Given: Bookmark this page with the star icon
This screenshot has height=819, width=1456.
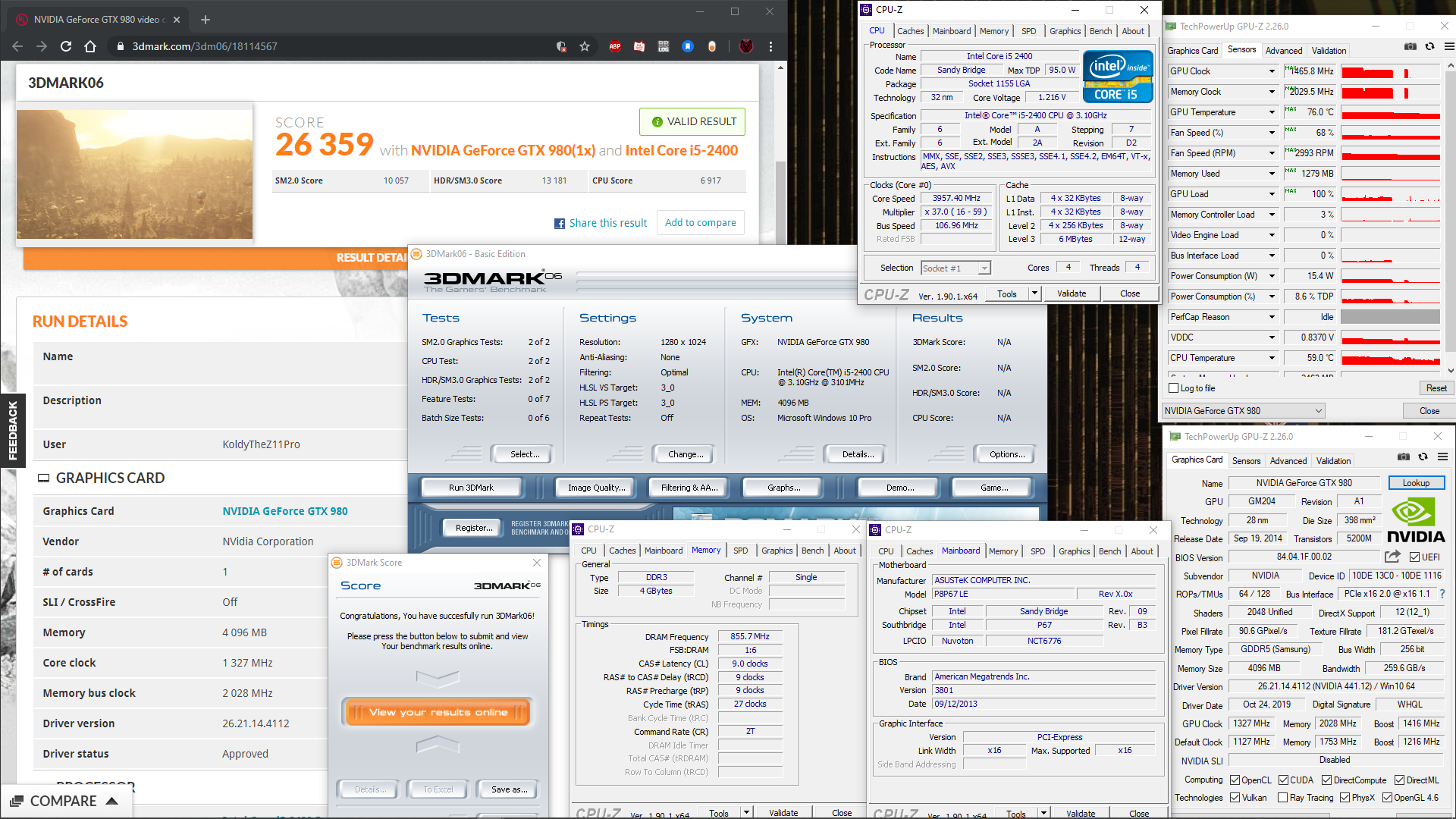Looking at the screenshot, I should click(x=585, y=46).
